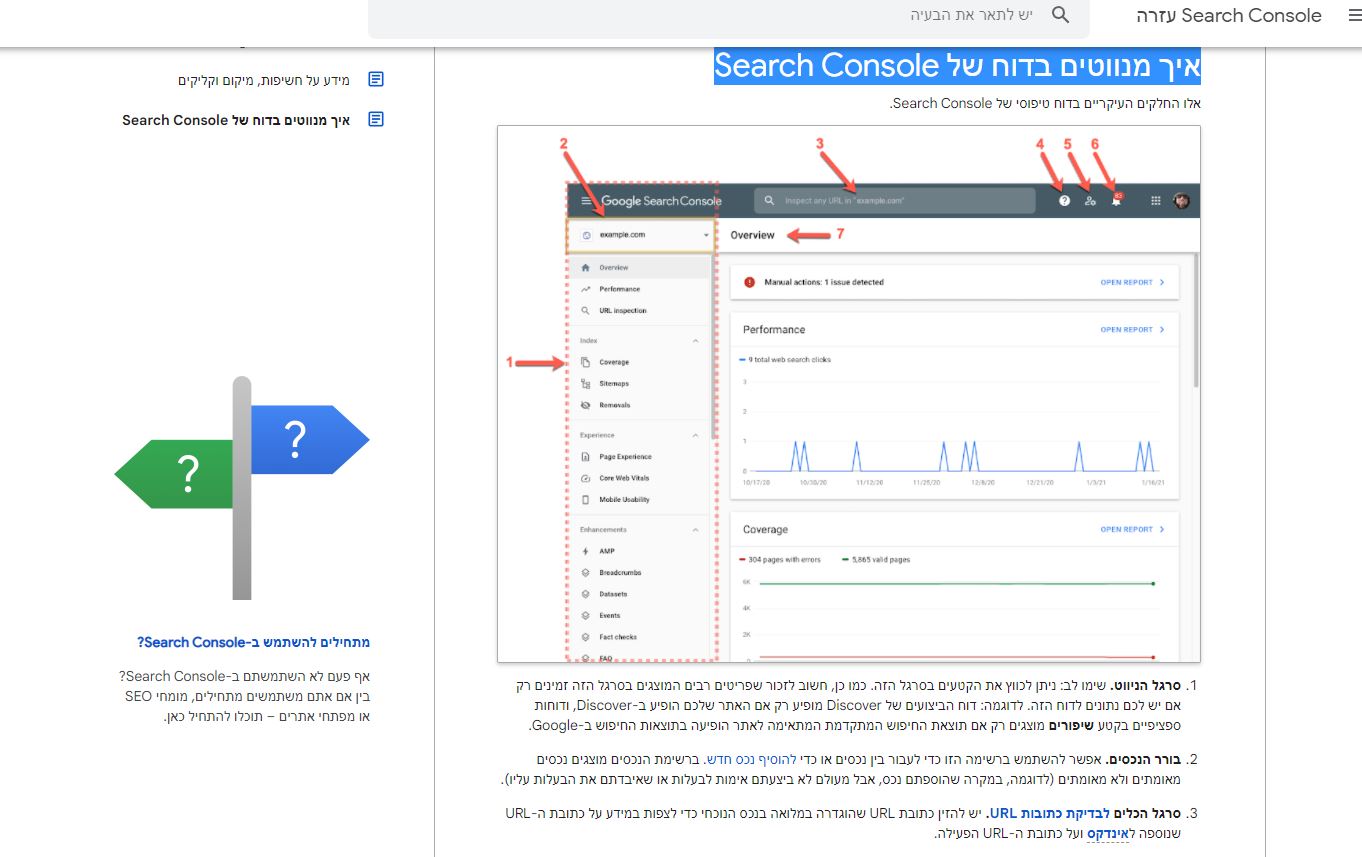Click bold term 'סרגל הניווט'
The image size is (1362, 857).
1144,687
